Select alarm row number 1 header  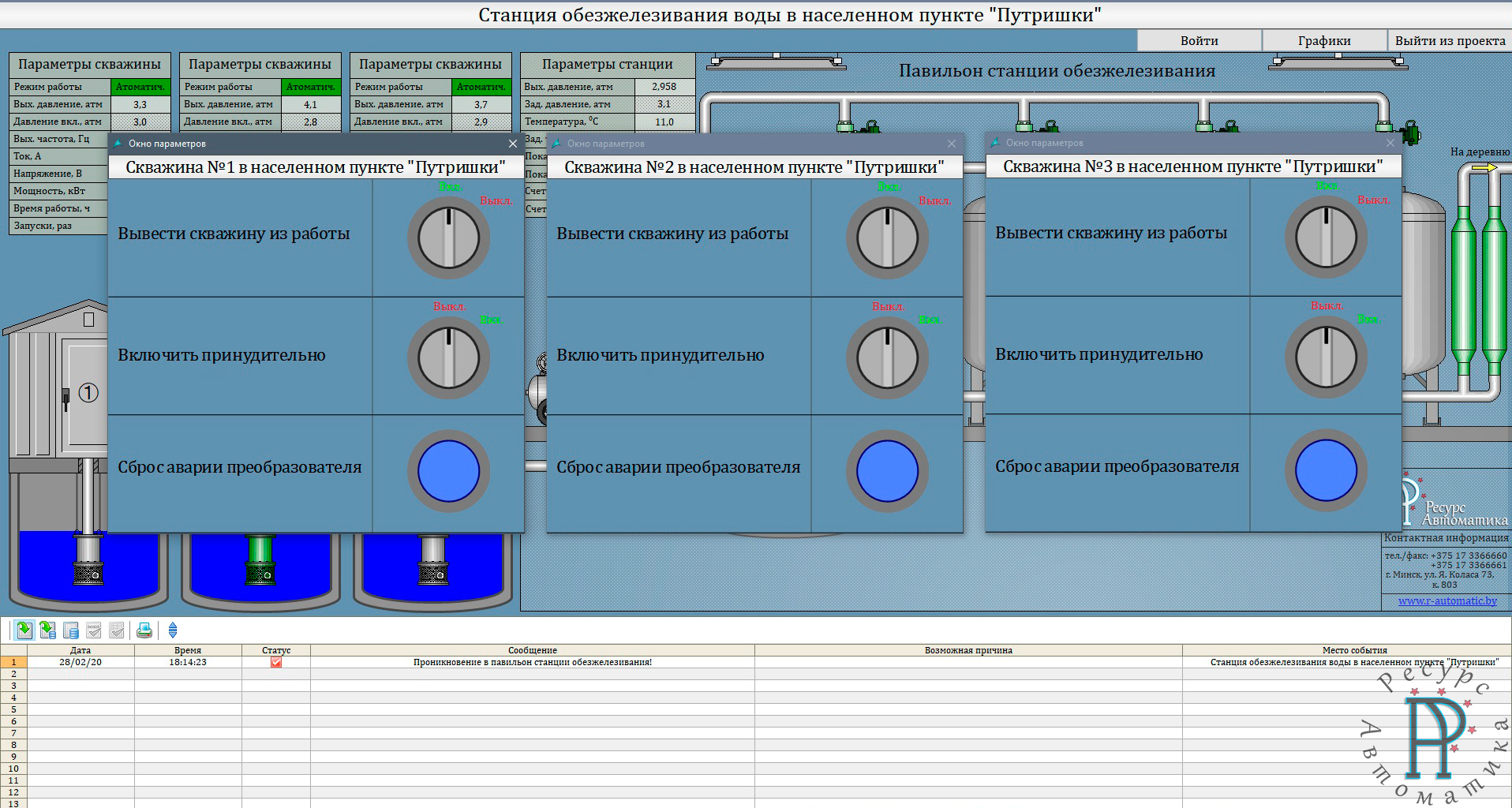point(13,662)
